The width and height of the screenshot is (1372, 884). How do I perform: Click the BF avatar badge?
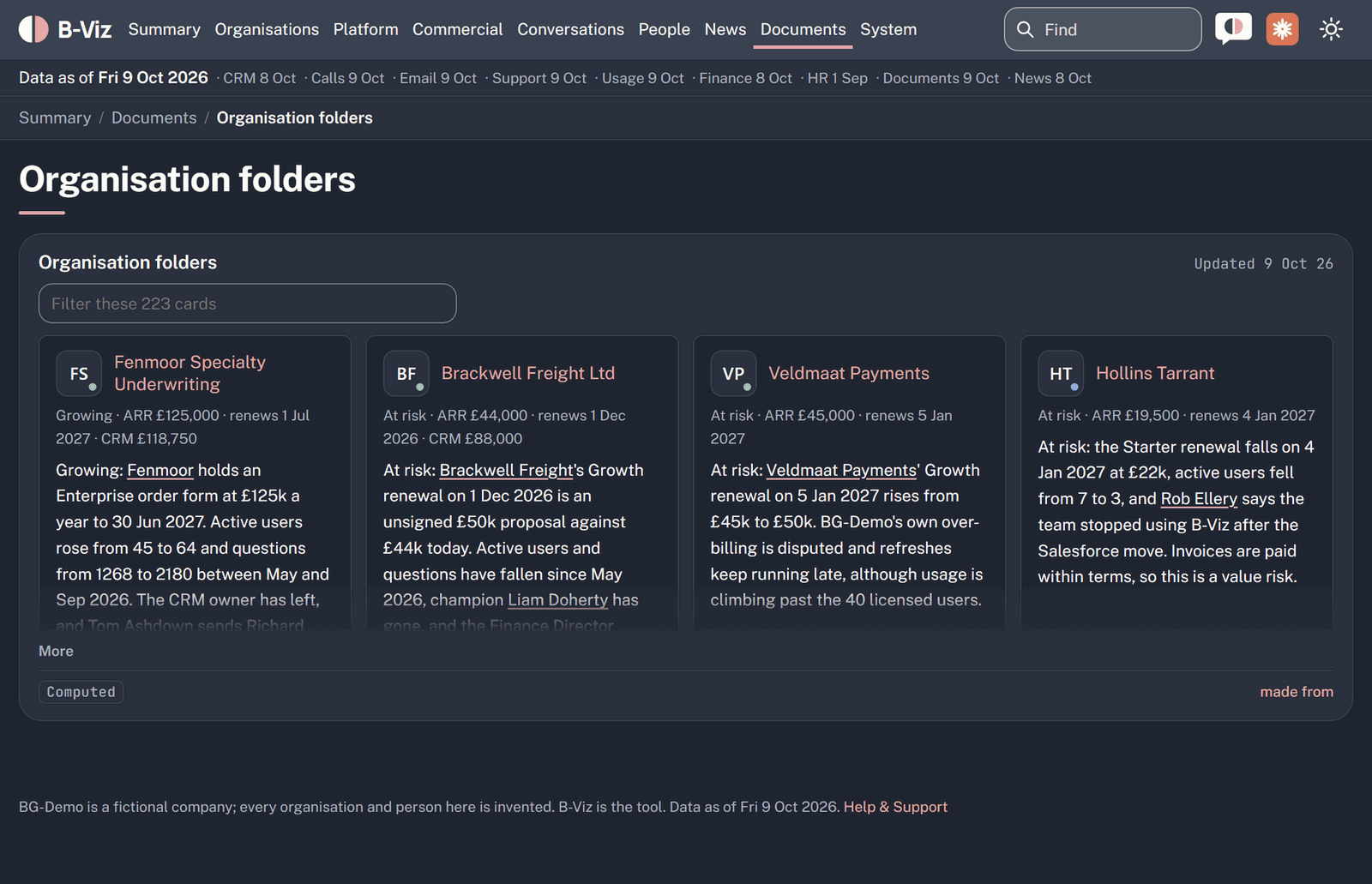click(406, 374)
